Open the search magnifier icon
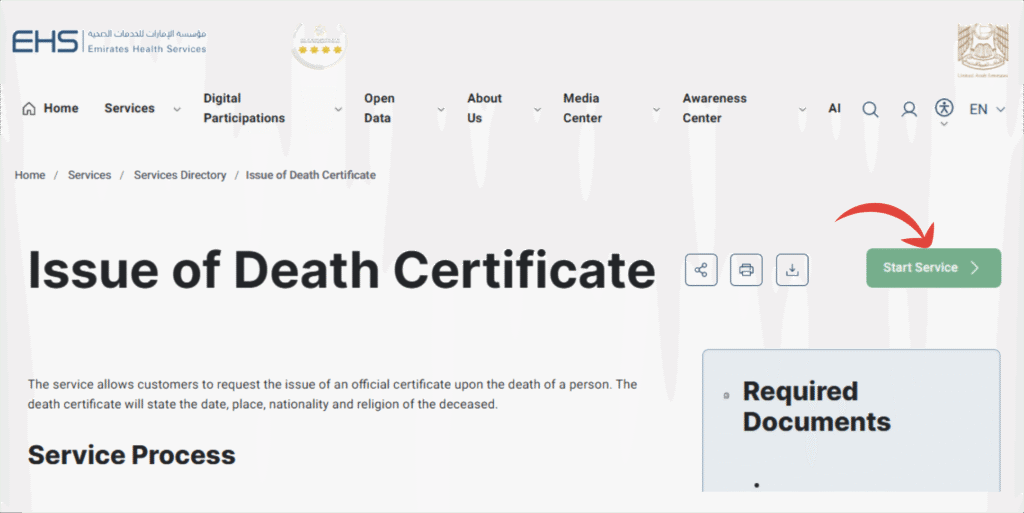This screenshot has height=513, width=1024. point(870,109)
